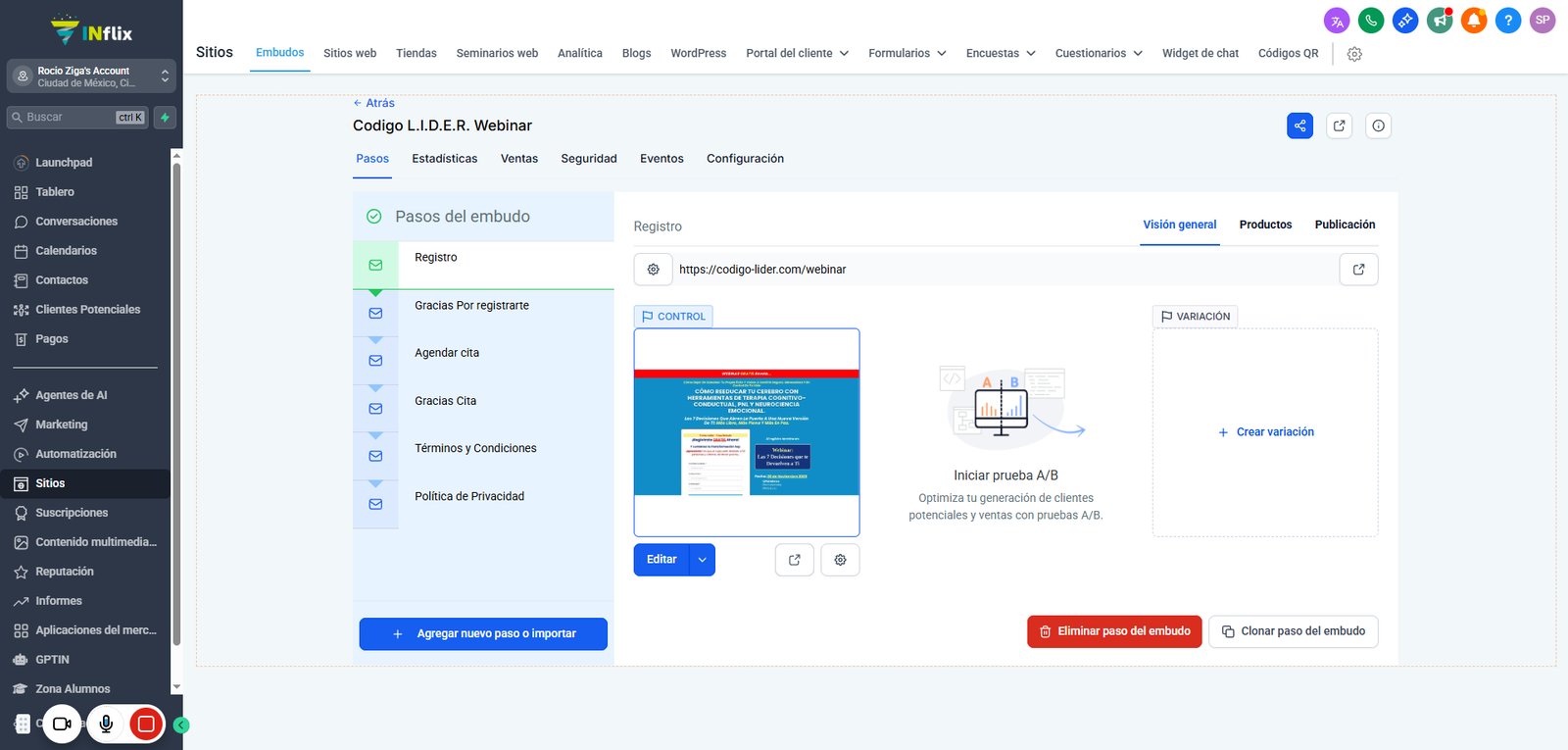Viewport: 1568px width, 750px height.
Task: Click the blue share funnel icon
Action: [1299, 125]
